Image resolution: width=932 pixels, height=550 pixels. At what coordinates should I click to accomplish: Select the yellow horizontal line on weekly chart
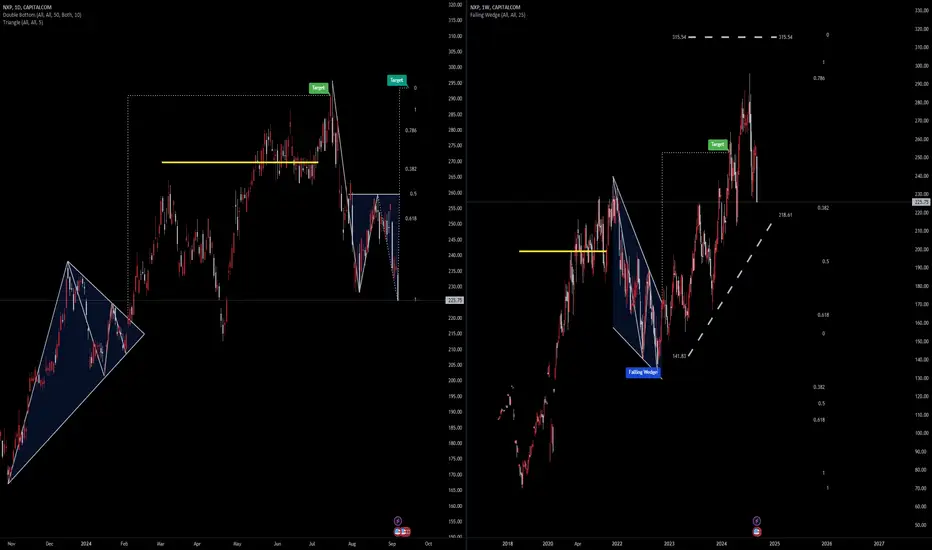(x=562, y=251)
